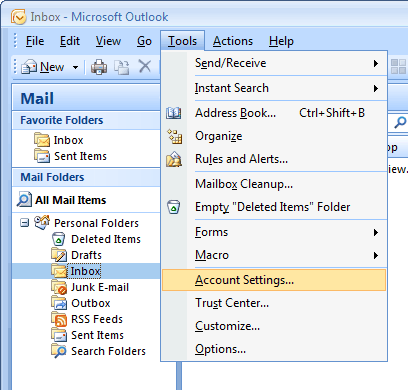Select Outbox label in folder tree
Image resolution: width=408 pixels, height=390 pixels.
[x=91, y=303]
